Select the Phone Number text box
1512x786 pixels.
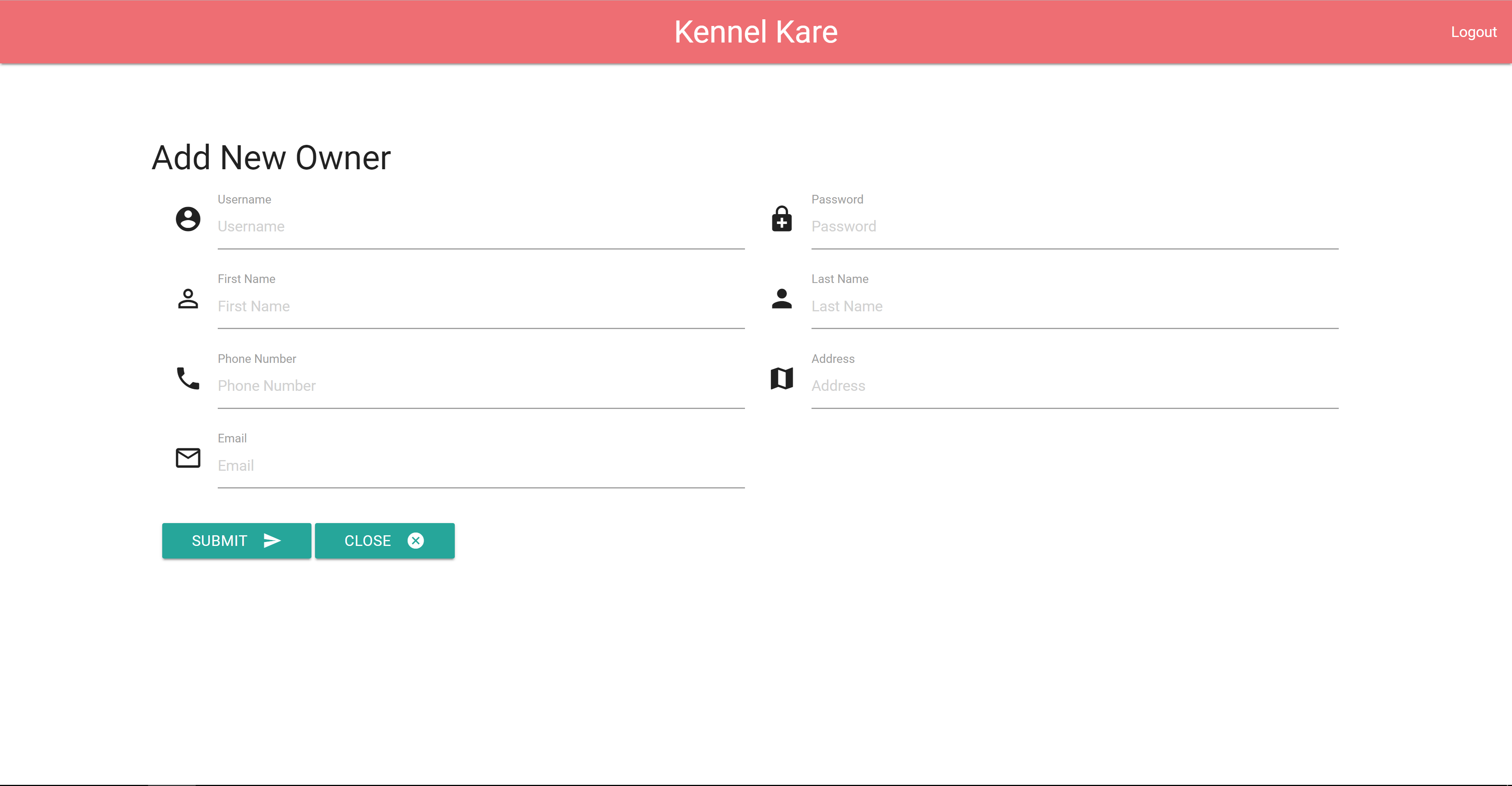[481, 386]
